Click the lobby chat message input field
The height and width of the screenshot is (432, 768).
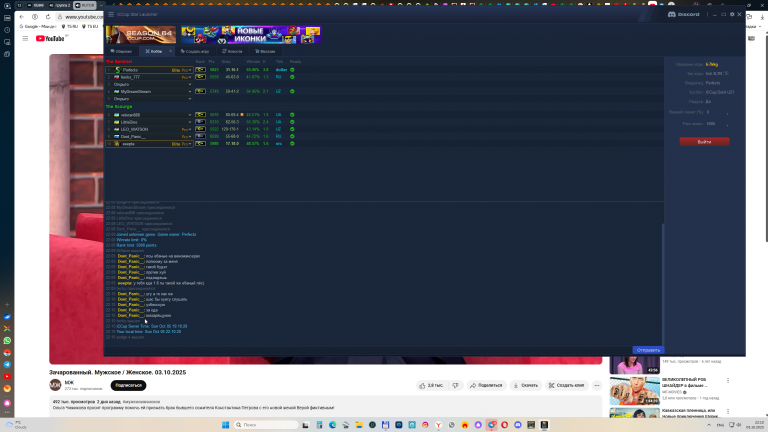[368, 350]
